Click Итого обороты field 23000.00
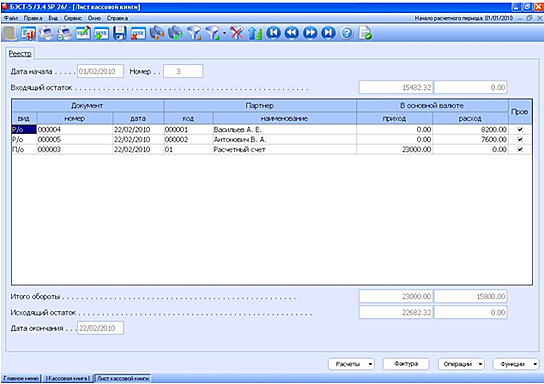 pos(396,296)
